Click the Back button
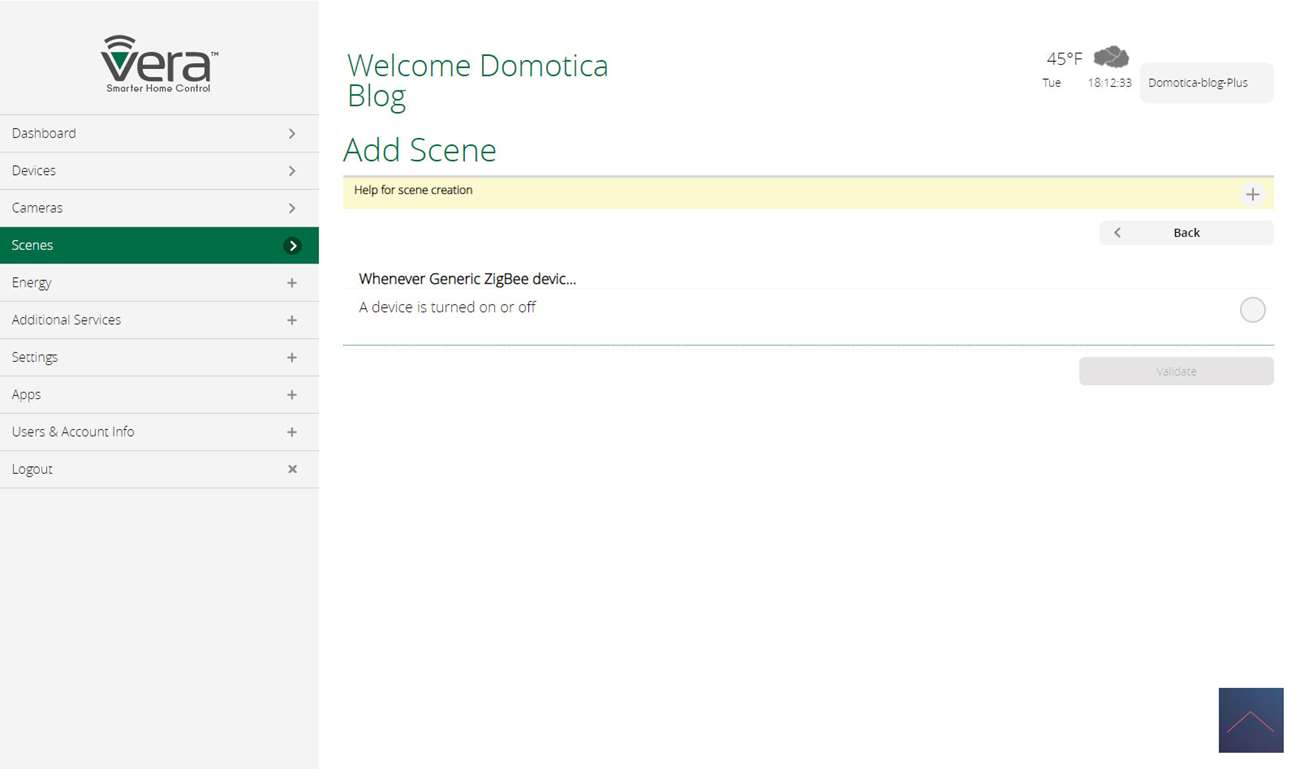 [x=1186, y=233]
